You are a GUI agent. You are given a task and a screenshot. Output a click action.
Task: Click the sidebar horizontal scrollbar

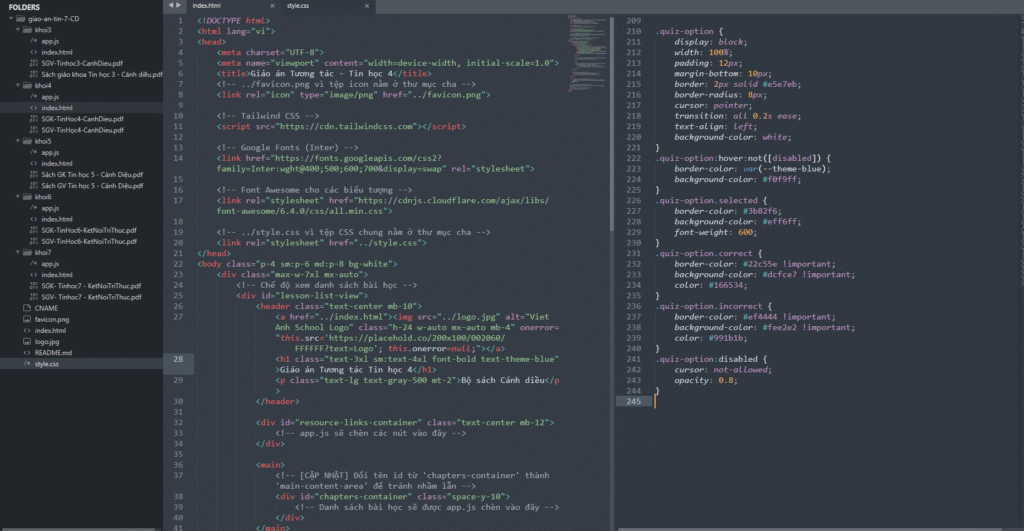[78, 529]
